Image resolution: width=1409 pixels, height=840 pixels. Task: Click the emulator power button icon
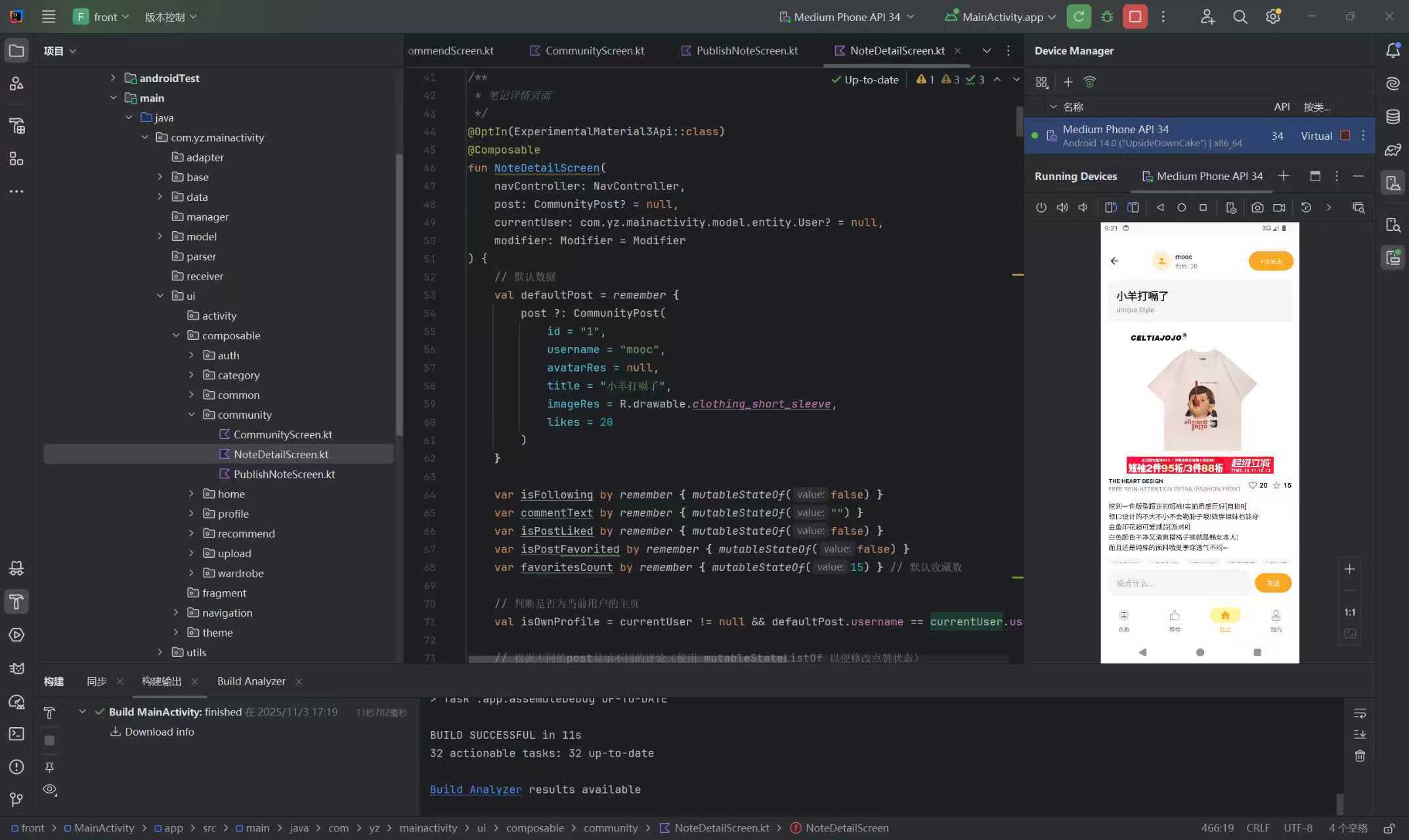click(1041, 207)
